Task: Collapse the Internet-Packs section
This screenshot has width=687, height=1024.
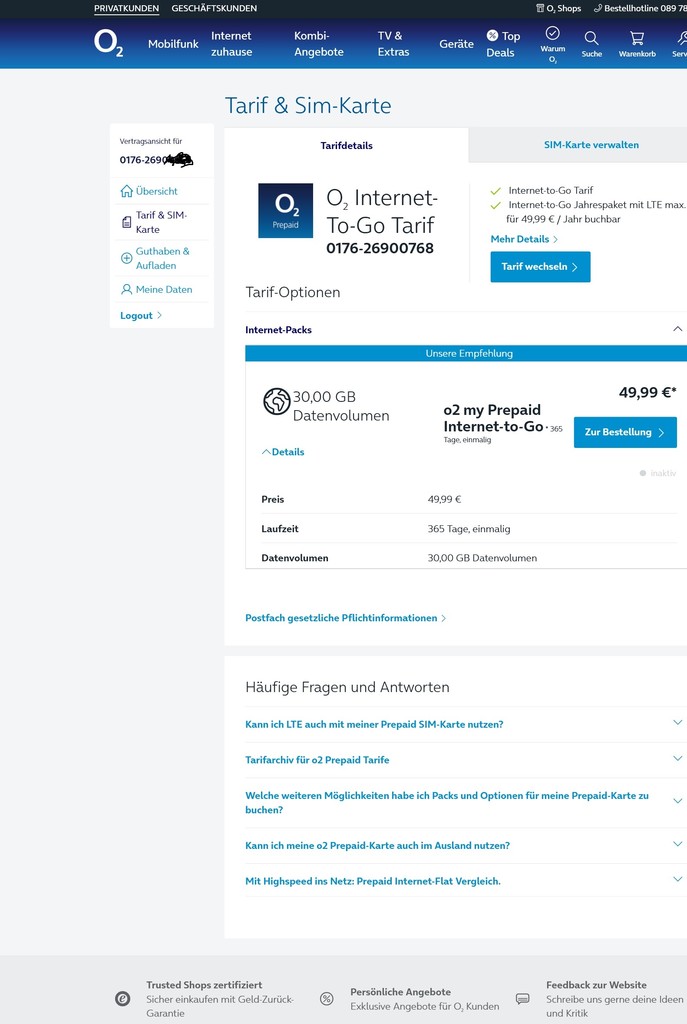Action: (x=677, y=329)
